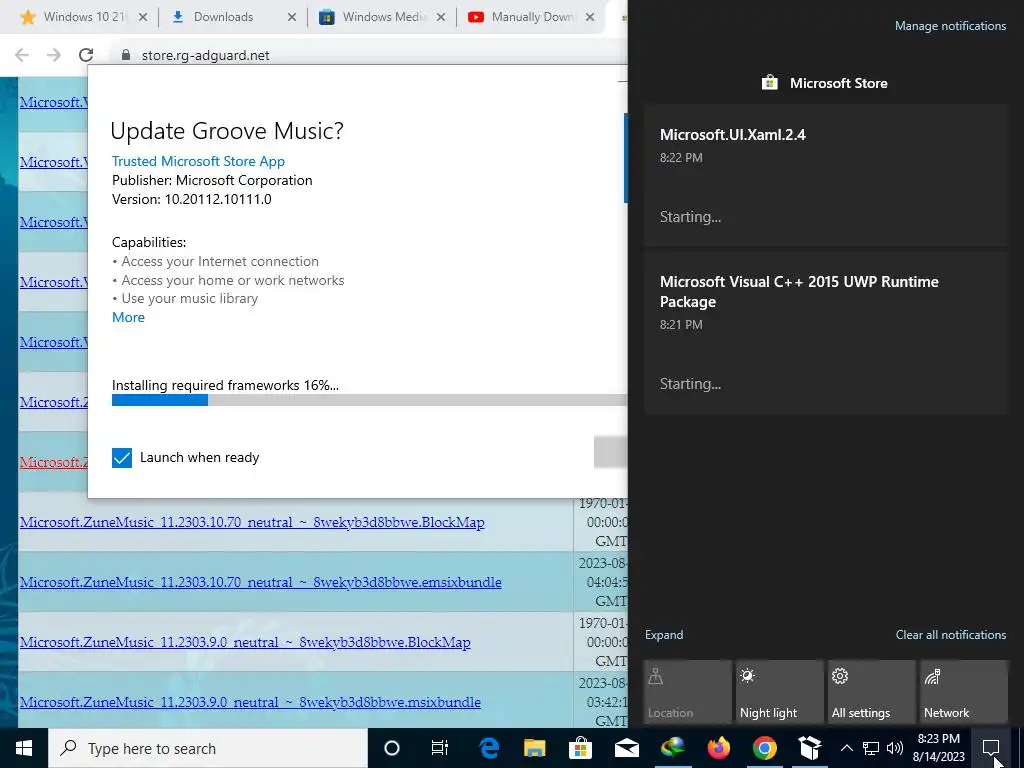
Task: Click Microsoft Store notification group header
Action: tap(825, 83)
